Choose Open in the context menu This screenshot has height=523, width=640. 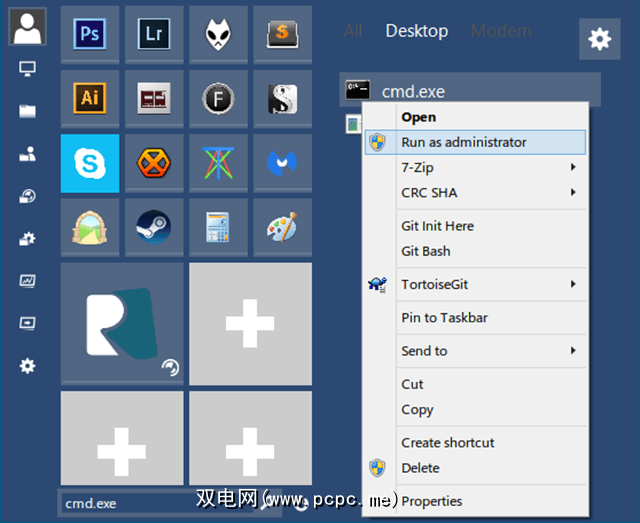(476, 117)
